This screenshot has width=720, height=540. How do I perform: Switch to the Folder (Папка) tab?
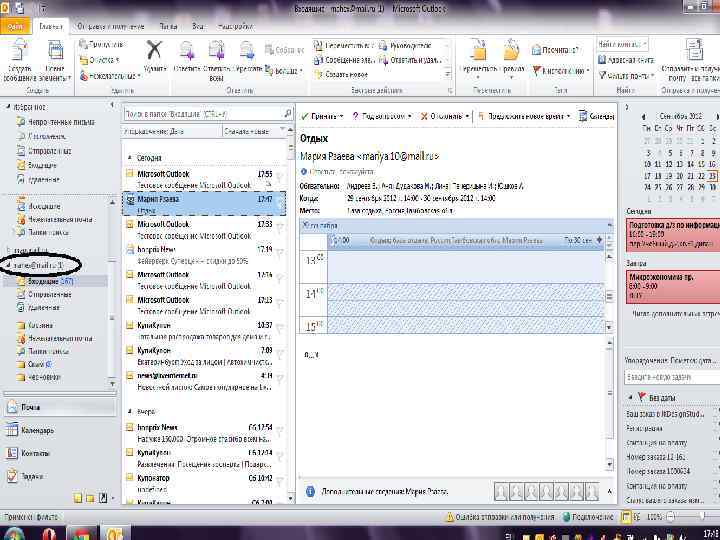click(168, 27)
